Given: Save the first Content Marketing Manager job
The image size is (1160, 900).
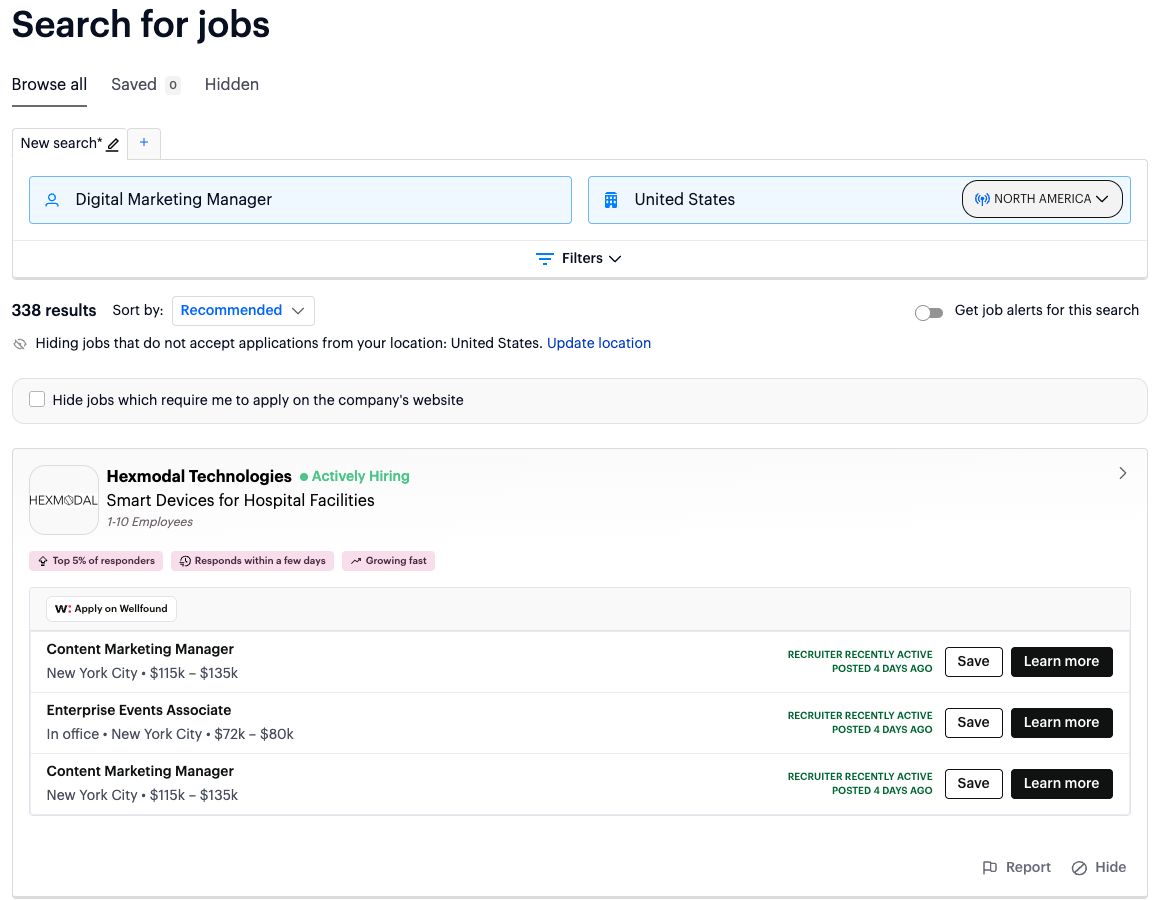Looking at the screenshot, I should pyautogui.click(x=974, y=662).
